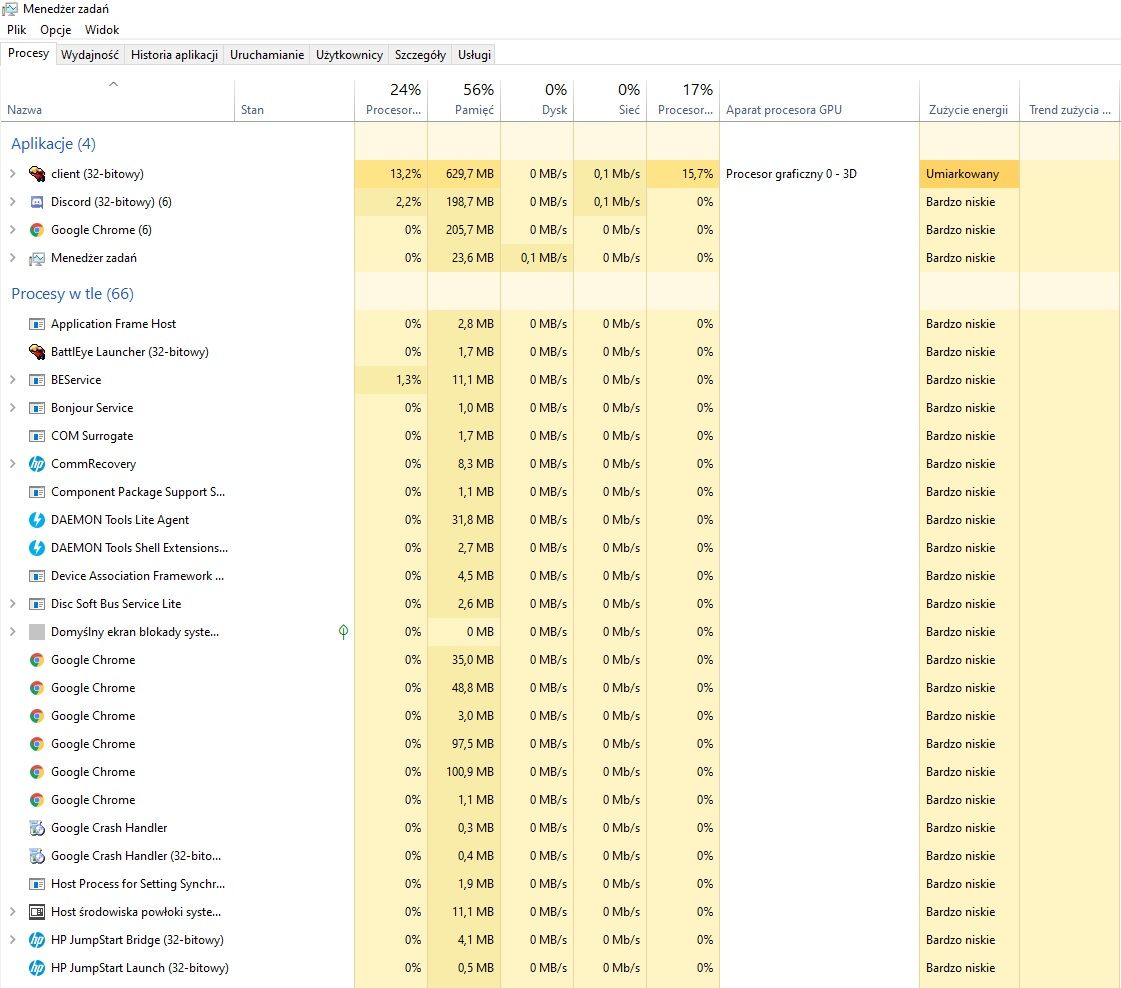Switch to the Szczegóły tab
This screenshot has width=1121, height=988.
pos(420,55)
